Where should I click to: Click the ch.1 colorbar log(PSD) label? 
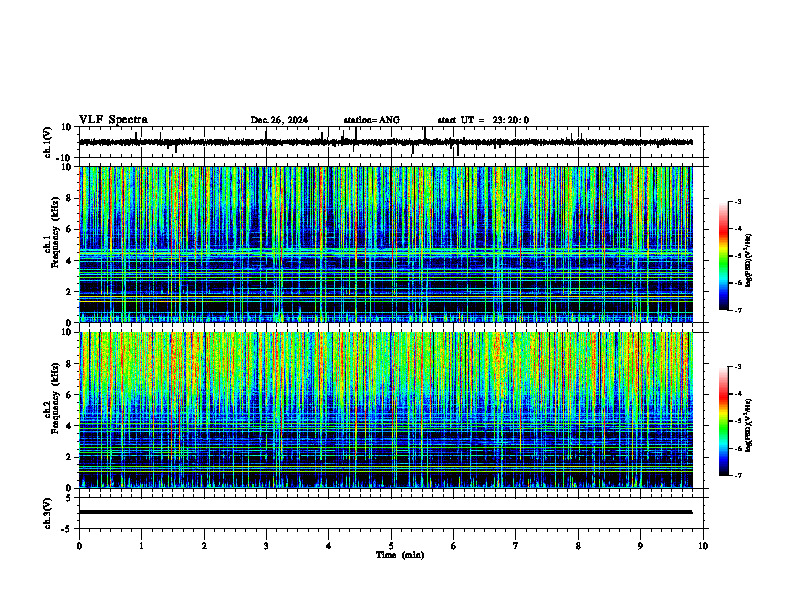[x=749, y=261]
